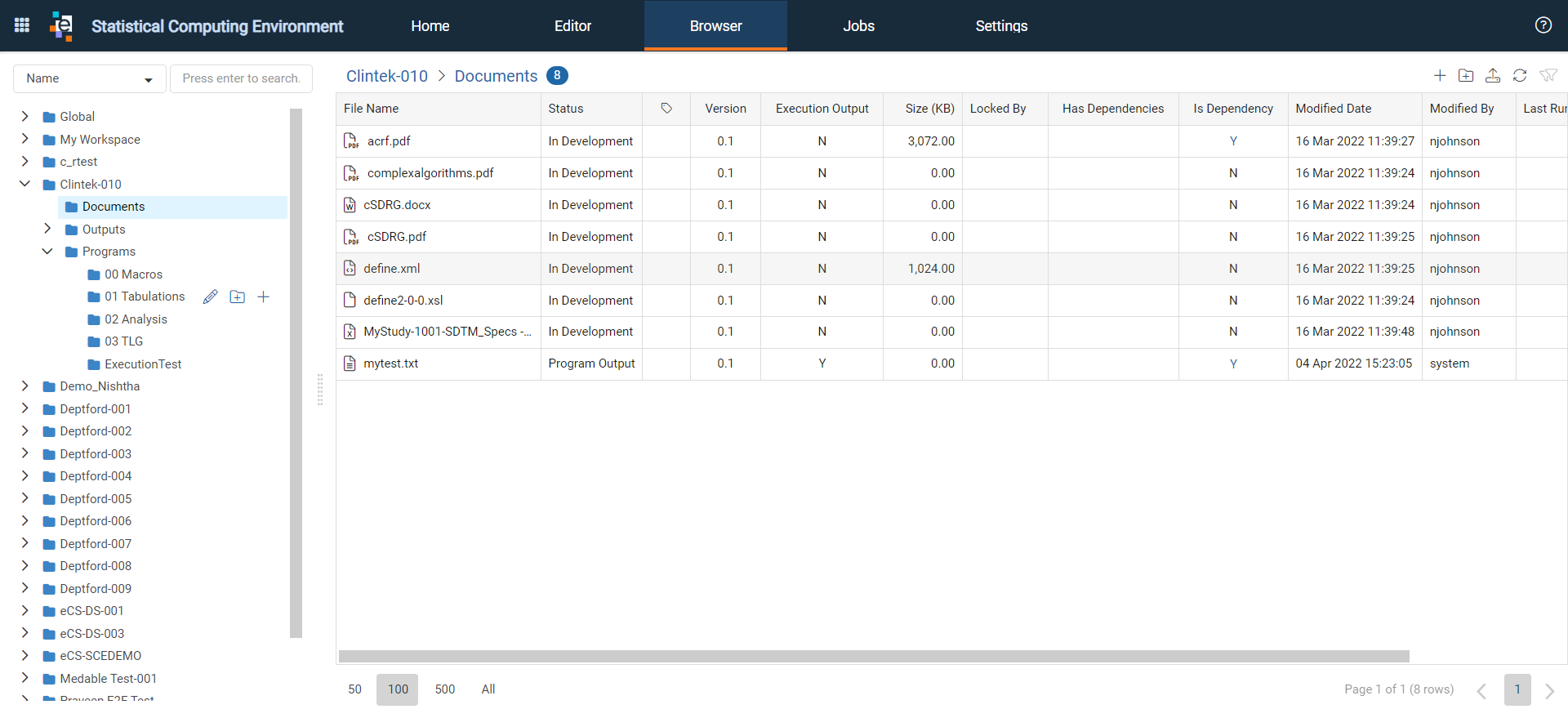Refresh the Documents file list
Viewport: 1568px width, 718px height.
1520,76
